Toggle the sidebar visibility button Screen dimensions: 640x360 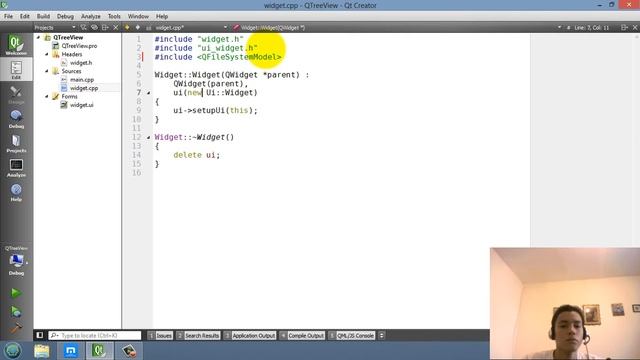pyautogui.click(x=40, y=335)
